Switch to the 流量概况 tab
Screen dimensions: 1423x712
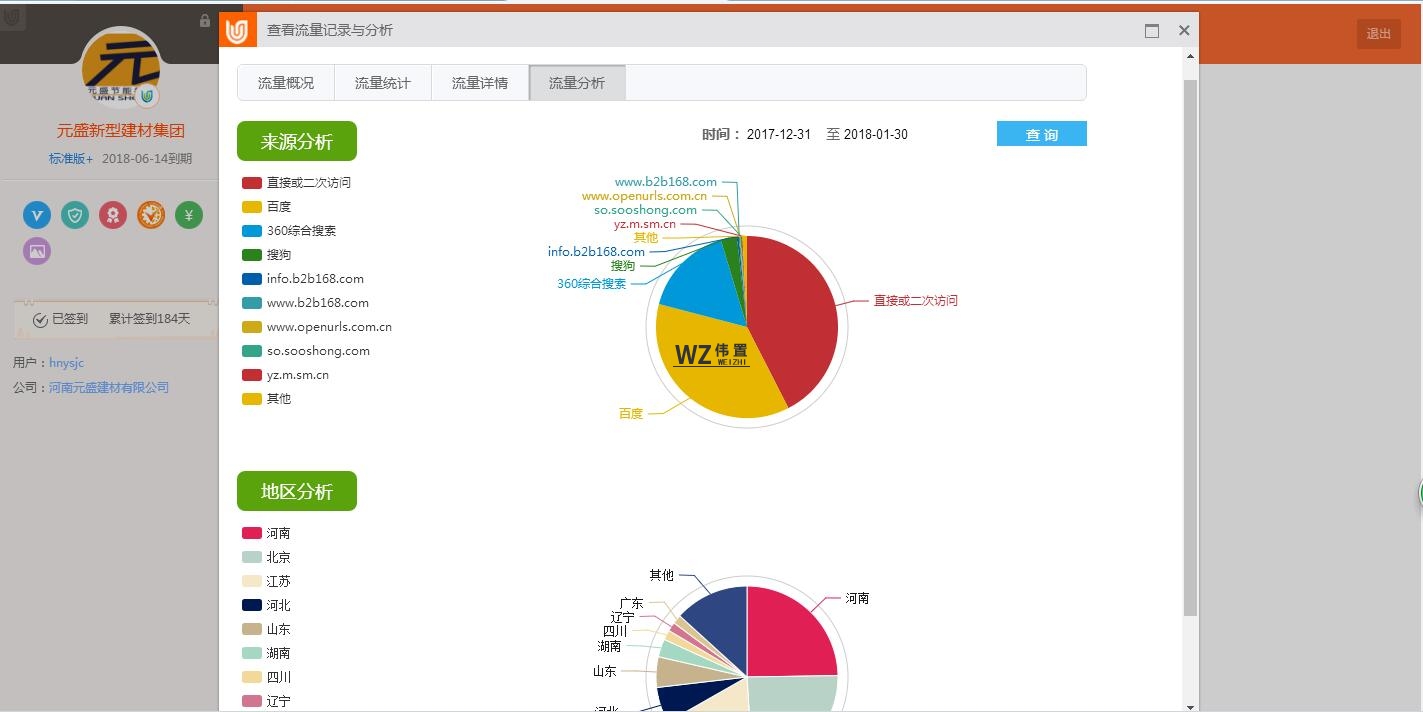tap(286, 83)
